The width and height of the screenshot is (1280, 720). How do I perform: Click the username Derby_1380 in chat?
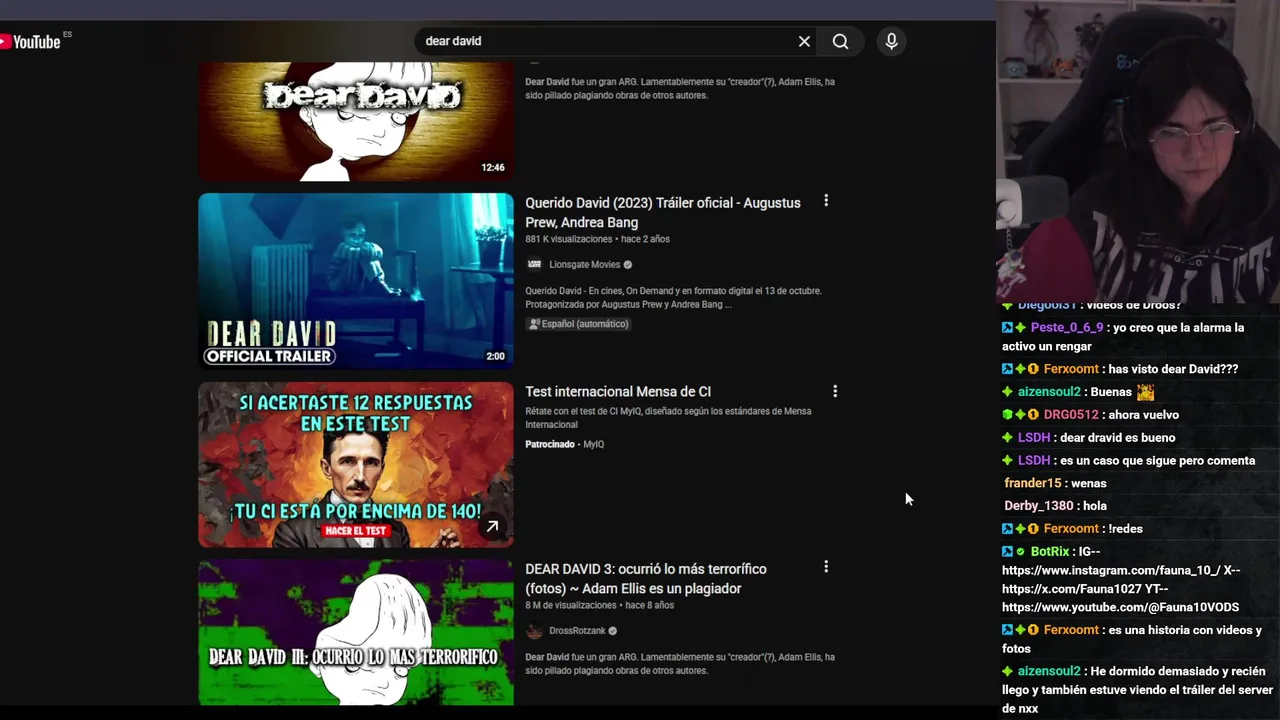point(1041,506)
